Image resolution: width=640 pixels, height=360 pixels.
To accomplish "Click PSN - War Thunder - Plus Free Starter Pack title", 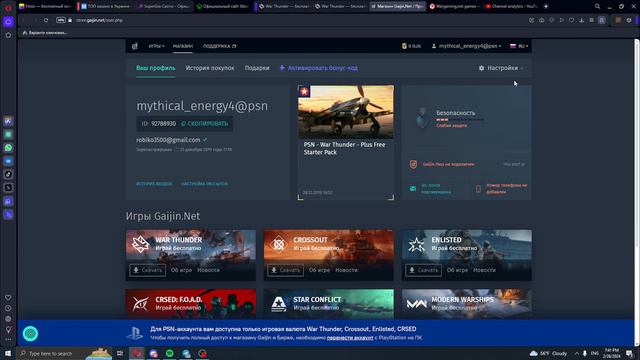I will pyautogui.click(x=344, y=149).
